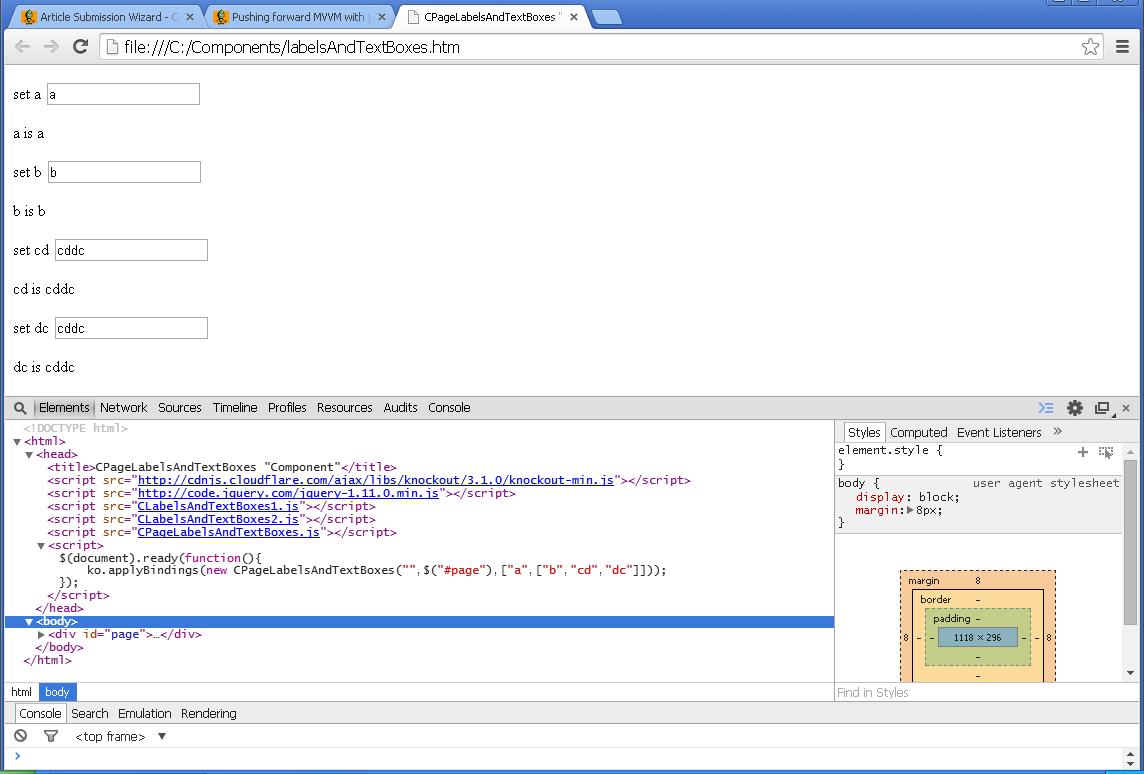1144x774 pixels.
Task: Reload the current page
Action: click(80, 47)
